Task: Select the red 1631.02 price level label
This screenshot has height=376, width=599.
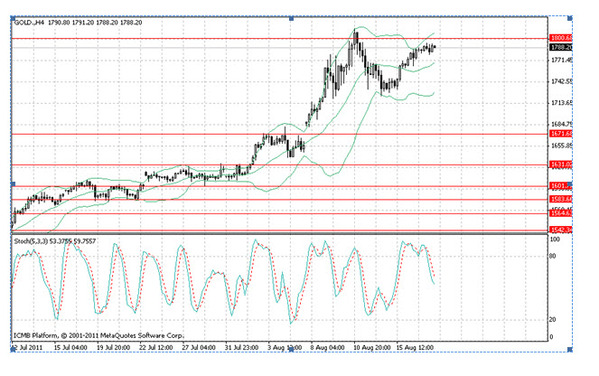Action: 561,164
